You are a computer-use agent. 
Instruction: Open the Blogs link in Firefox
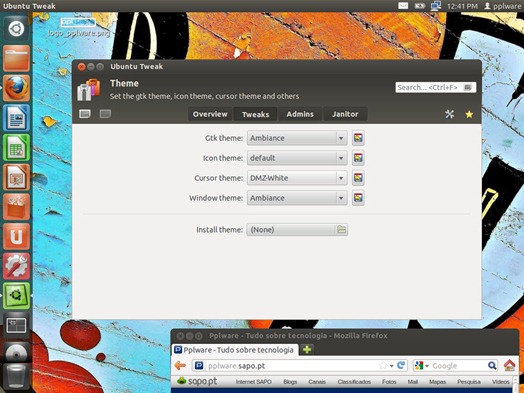[x=290, y=382]
